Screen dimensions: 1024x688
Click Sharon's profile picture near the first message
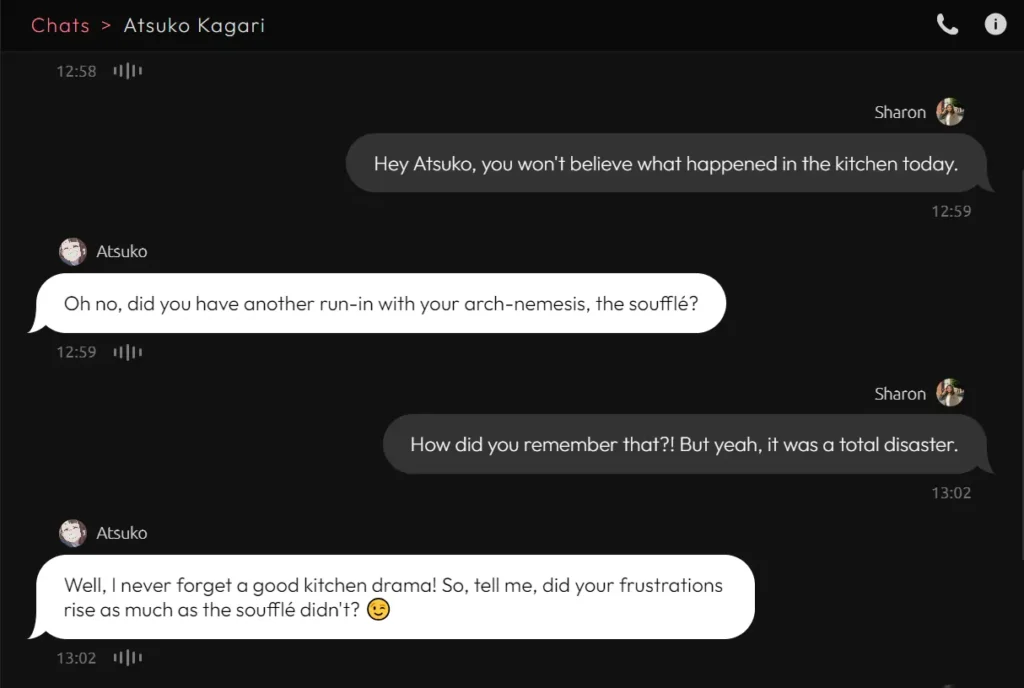click(950, 112)
